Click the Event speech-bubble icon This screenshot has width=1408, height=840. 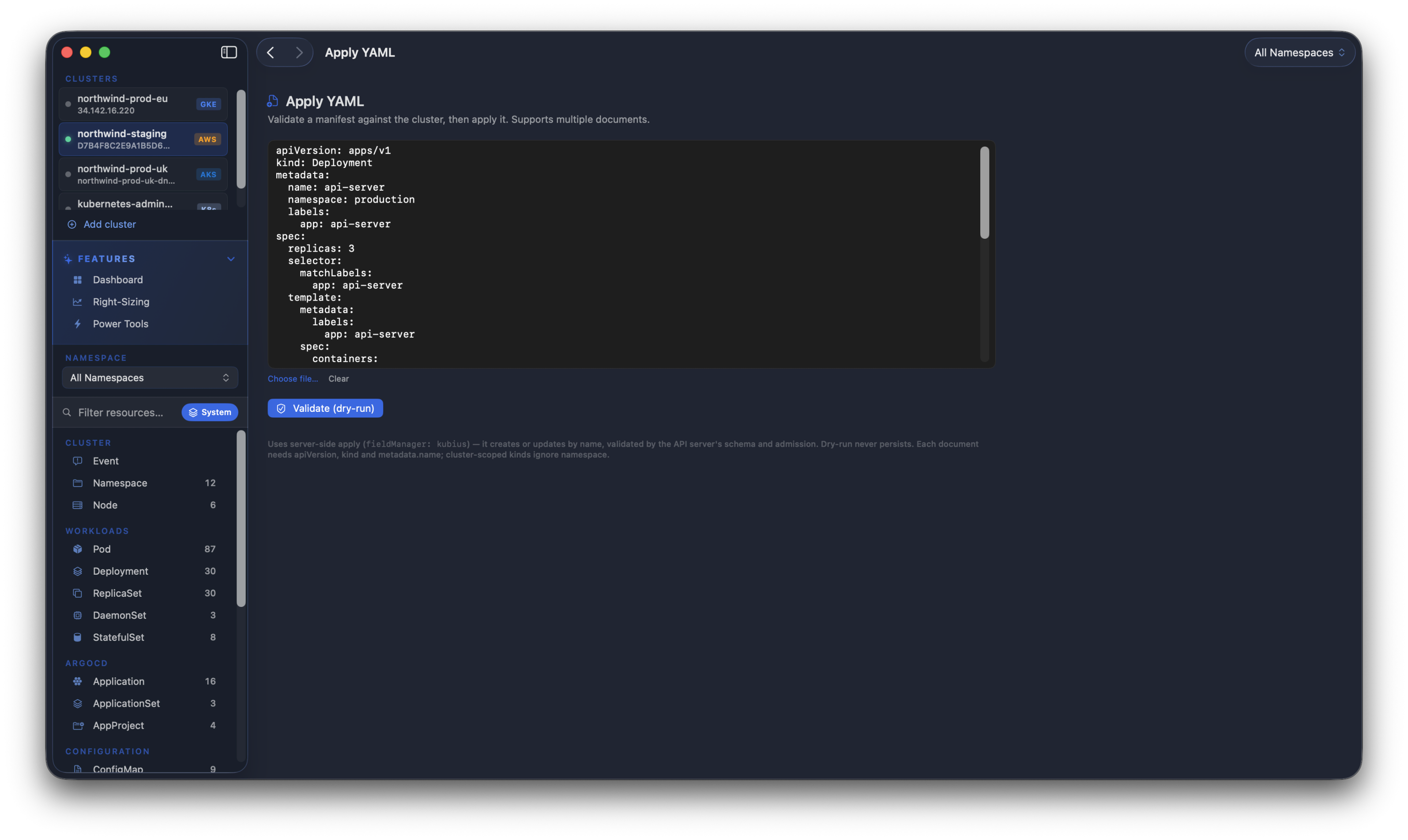click(x=78, y=461)
